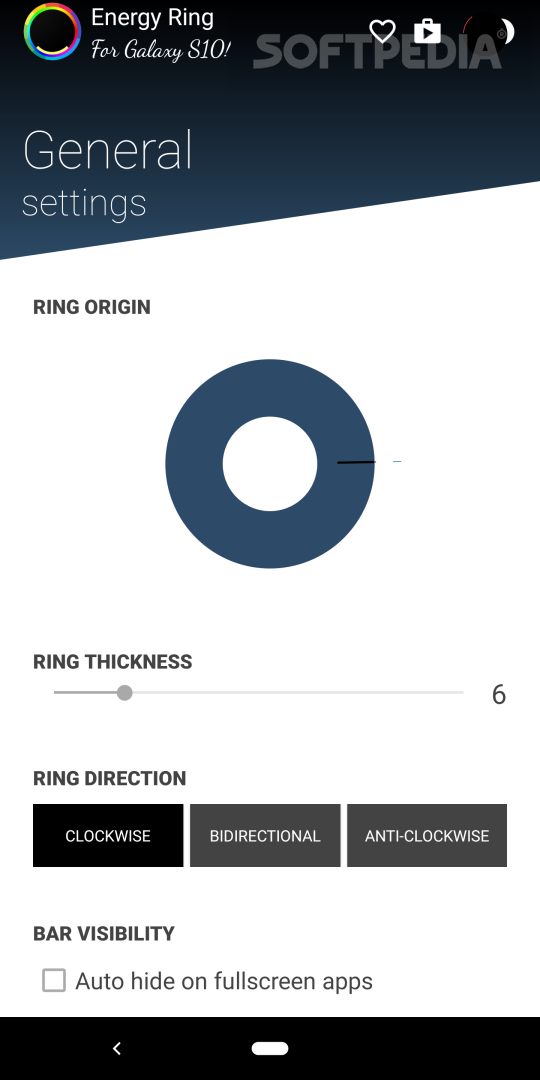Enable Auto hide on fullscreen apps checkbox
Image resolution: width=540 pixels, height=1080 pixels.
pos(54,980)
